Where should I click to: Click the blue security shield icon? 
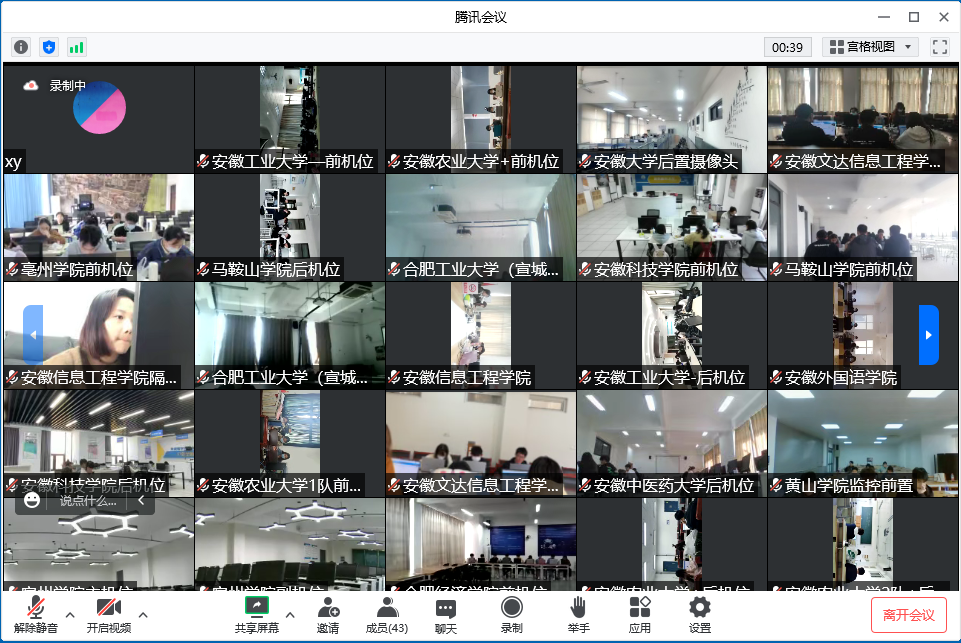[x=49, y=47]
